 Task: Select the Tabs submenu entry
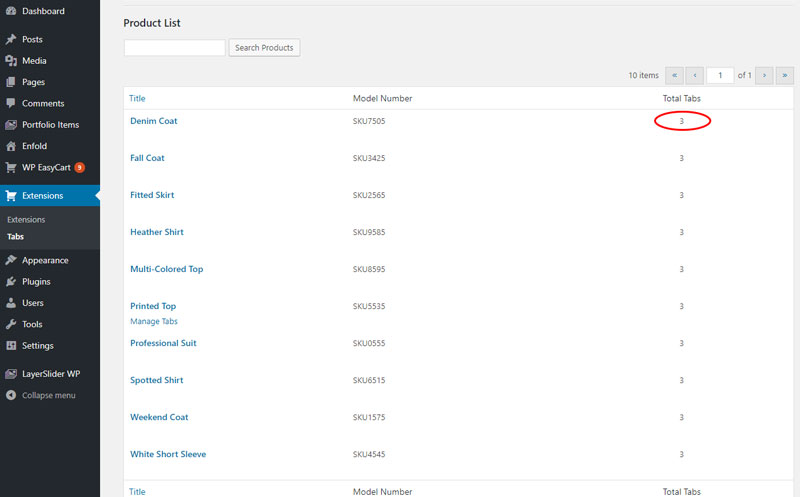pos(15,237)
